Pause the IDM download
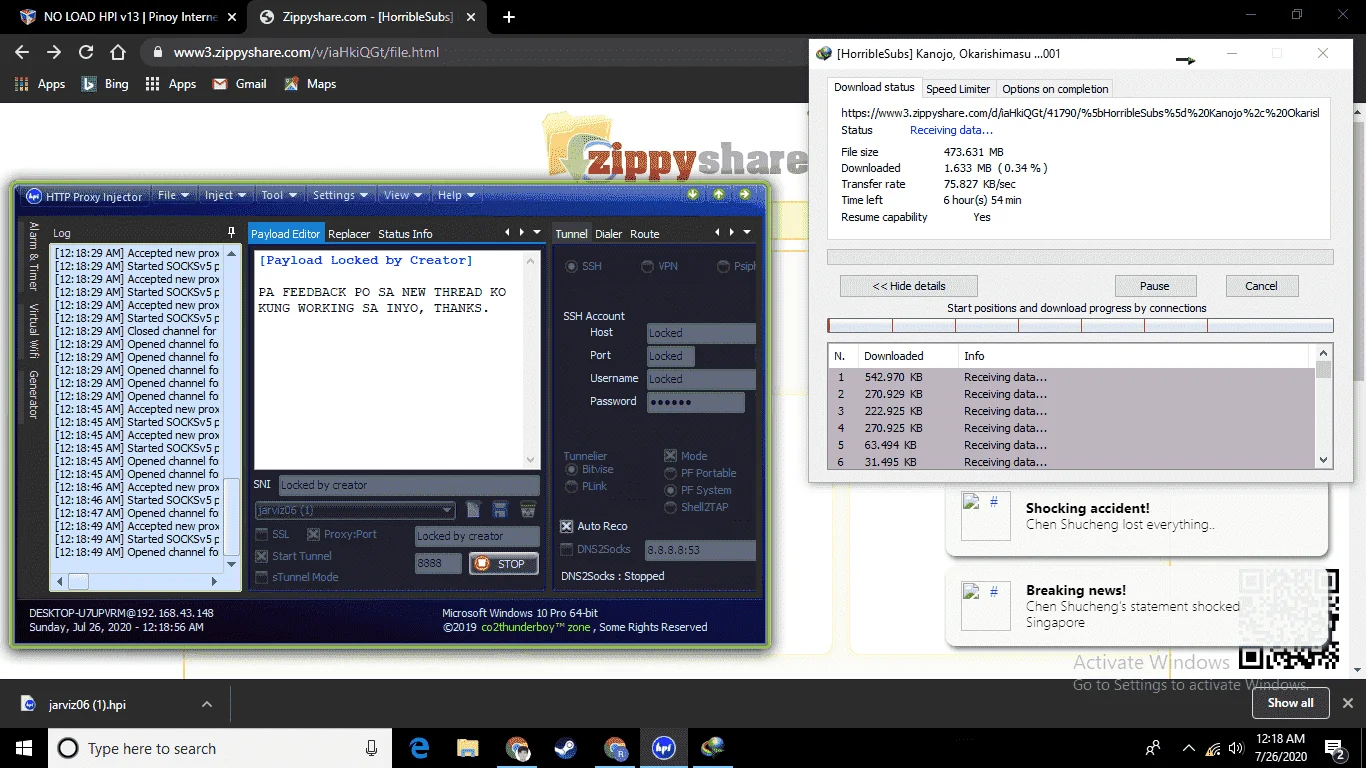The image size is (1366, 768). point(1155,286)
